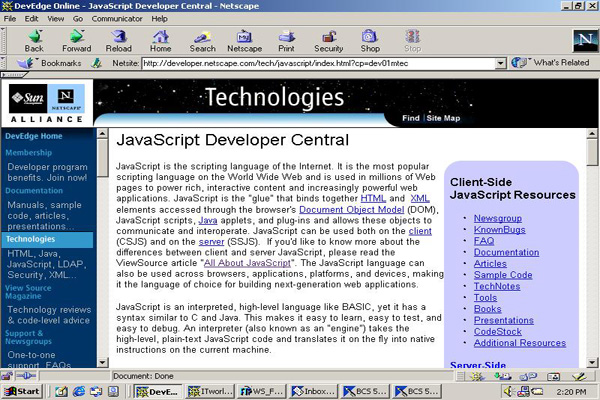Follow the Document Object Model link
The height and width of the screenshot is (400, 600).
351,209
